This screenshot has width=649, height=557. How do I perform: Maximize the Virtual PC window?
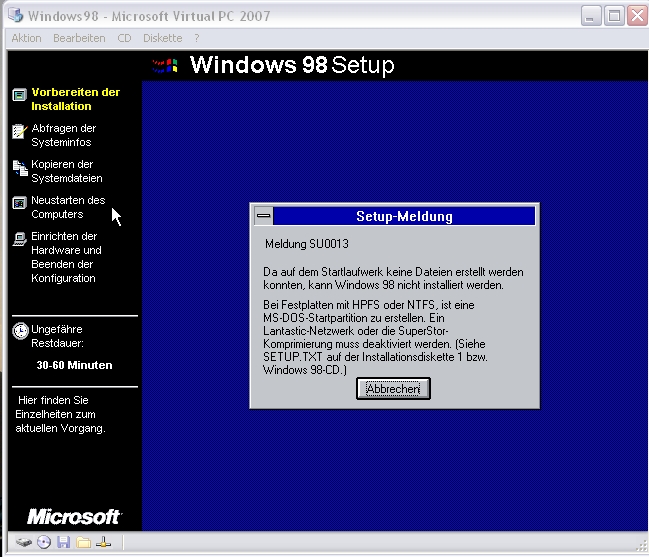[x=614, y=16]
